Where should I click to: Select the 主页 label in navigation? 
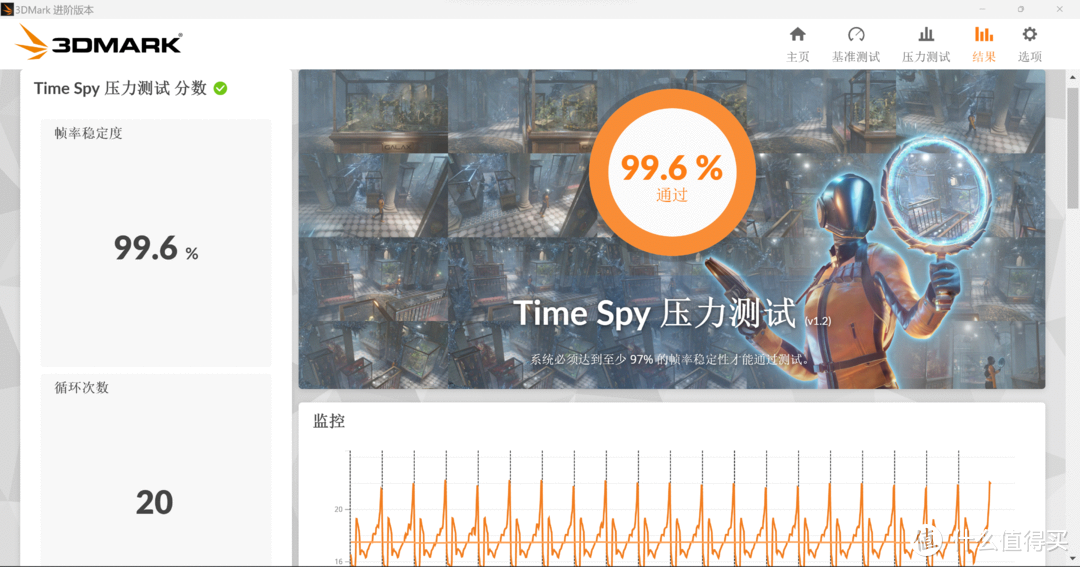798,56
